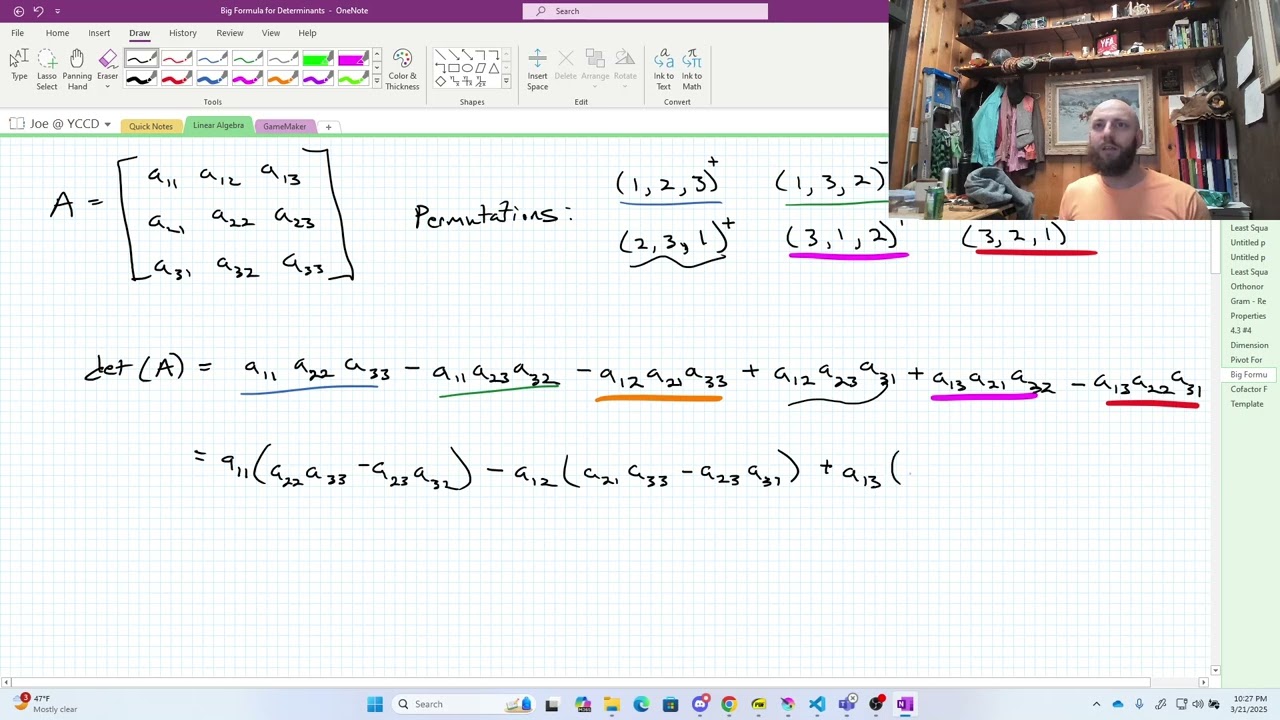Open the Help ribbon tab

tap(307, 33)
